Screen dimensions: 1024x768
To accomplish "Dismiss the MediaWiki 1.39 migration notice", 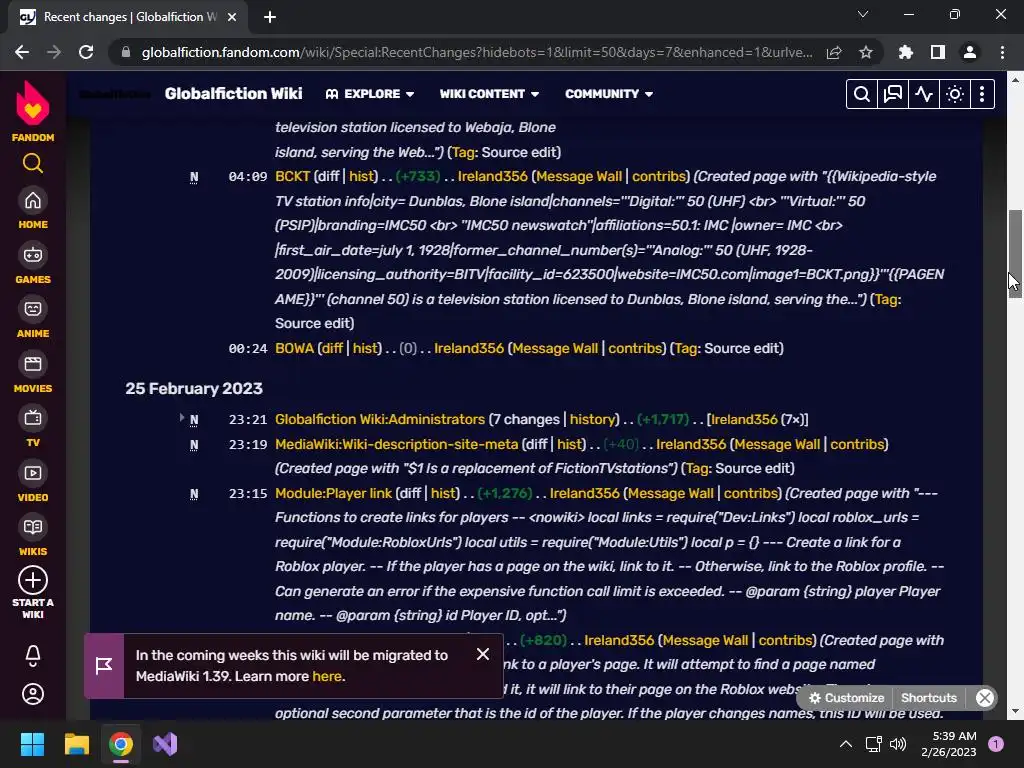I will (x=483, y=654).
